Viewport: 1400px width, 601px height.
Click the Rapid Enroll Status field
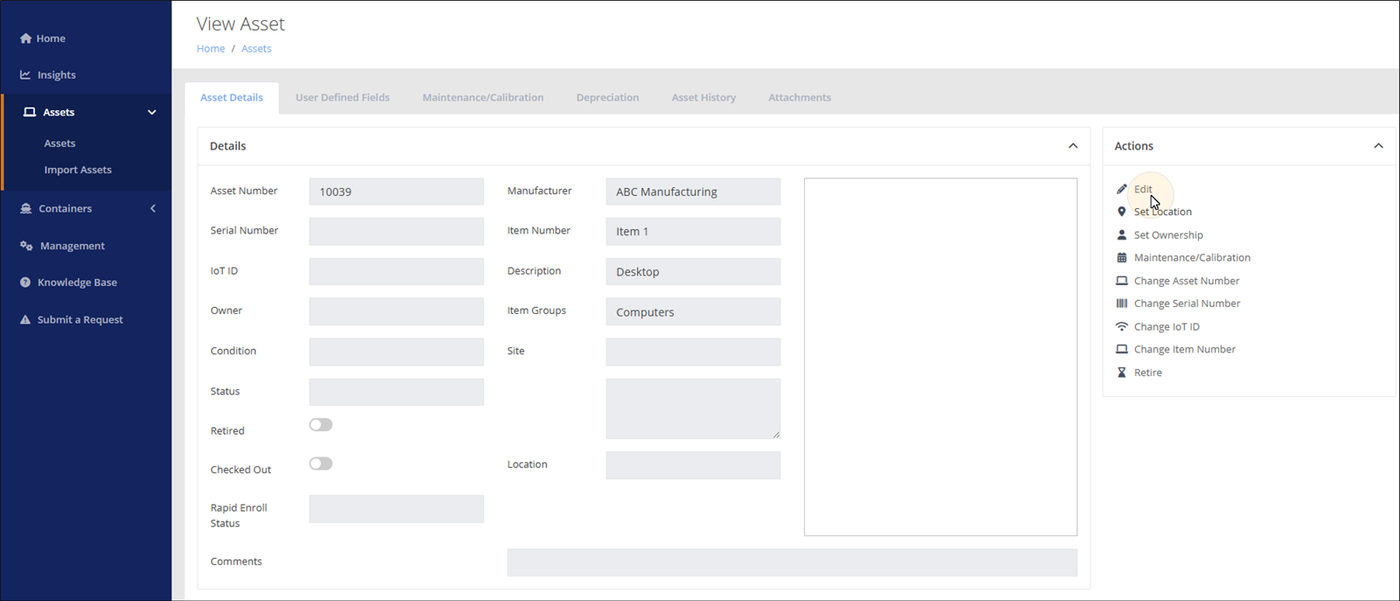(x=396, y=509)
